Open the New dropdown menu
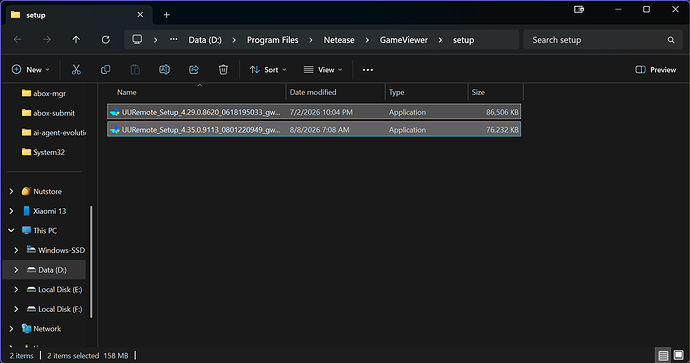Screen dimensions: 690x363 pyautogui.click(x=30, y=70)
